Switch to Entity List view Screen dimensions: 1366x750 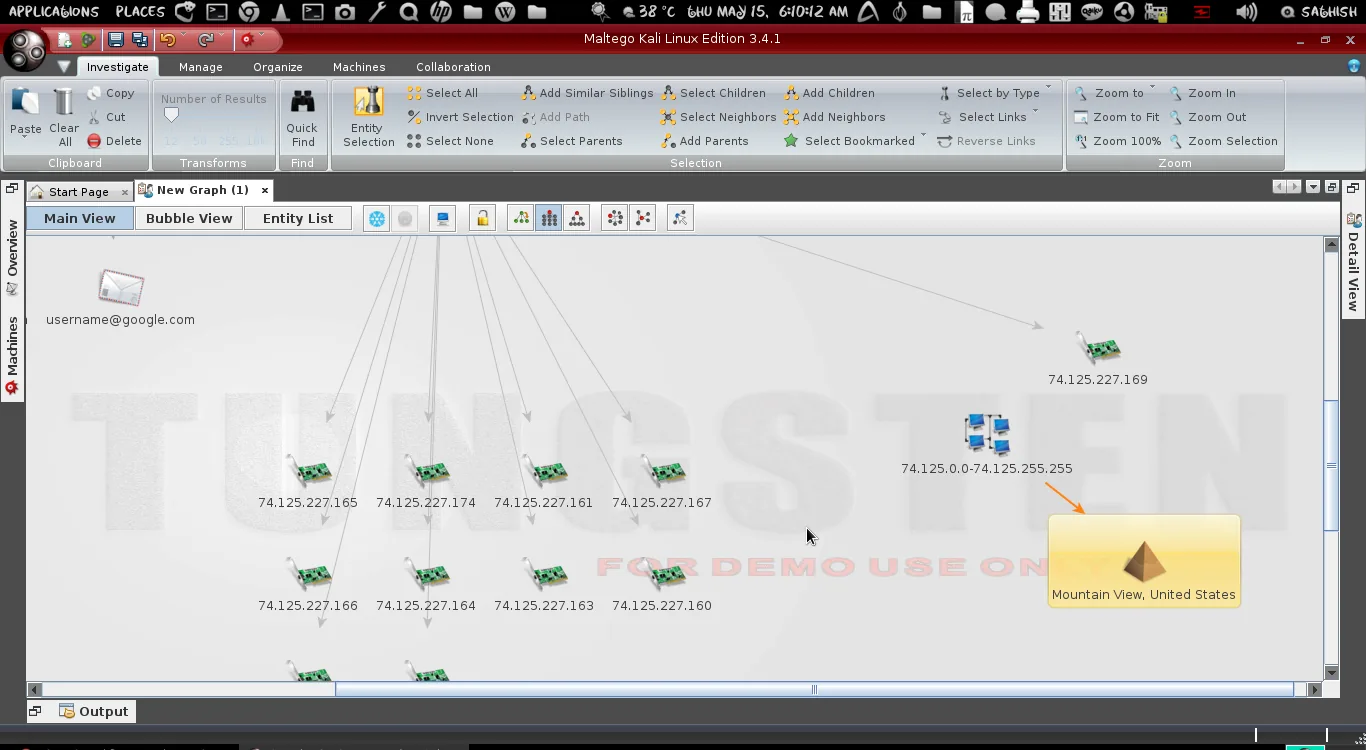pyautogui.click(x=298, y=218)
